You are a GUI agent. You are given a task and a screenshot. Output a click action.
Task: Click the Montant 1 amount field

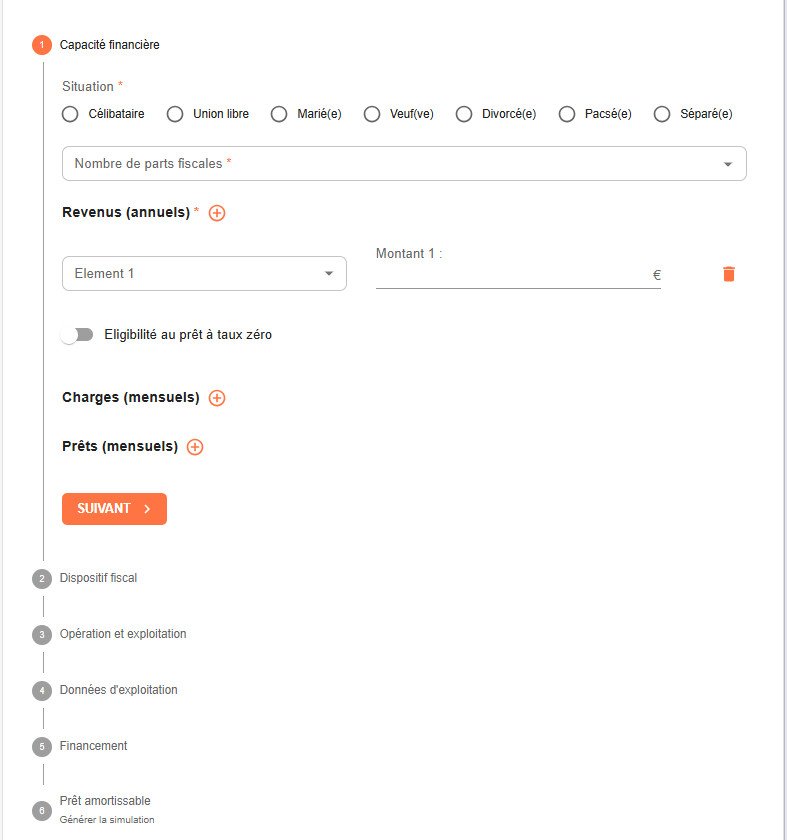[x=511, y=275]
